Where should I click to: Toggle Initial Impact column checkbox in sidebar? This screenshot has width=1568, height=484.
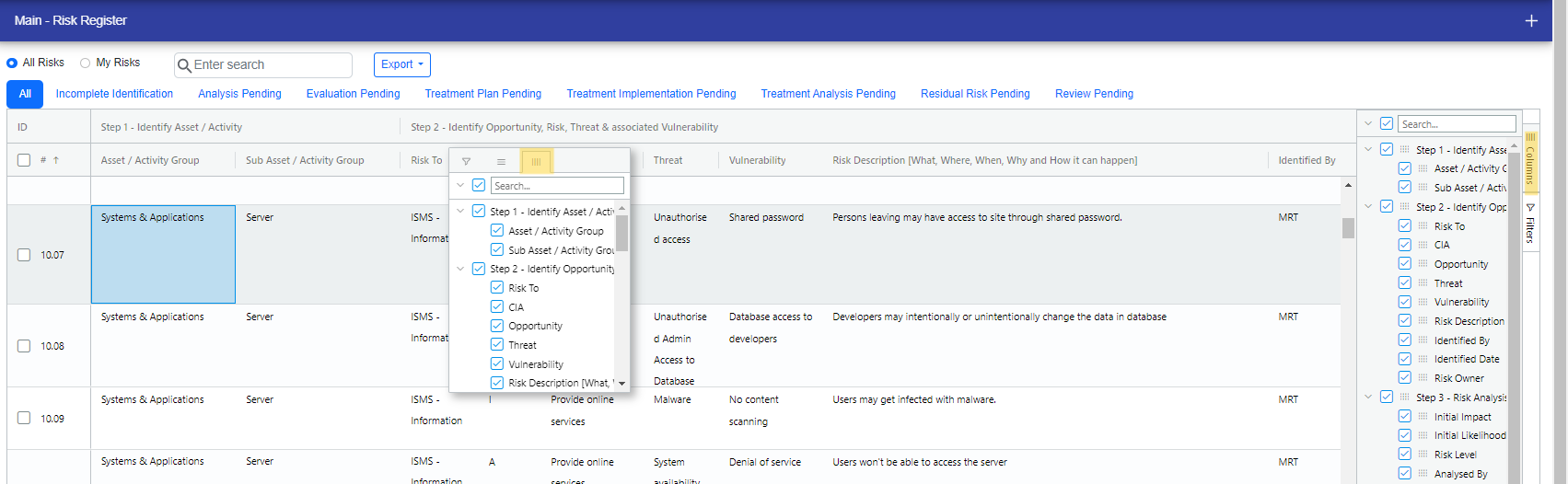tap(1404, 416)
